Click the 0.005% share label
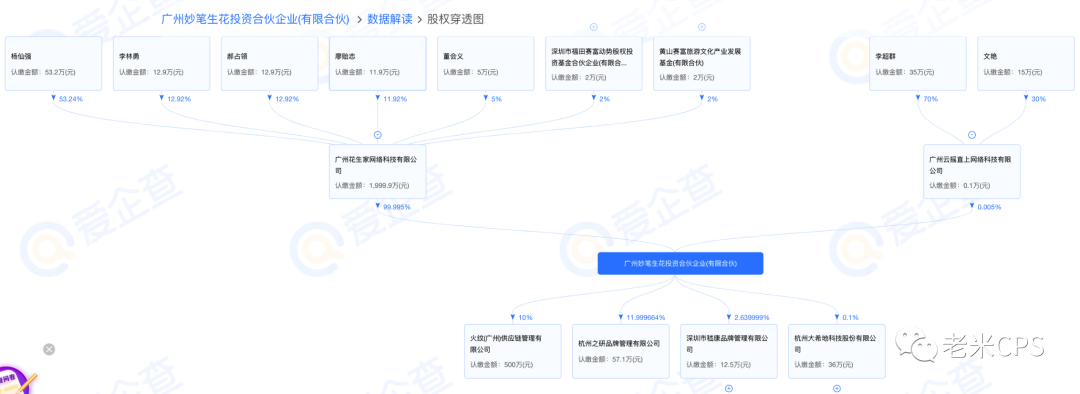 click(989, 207)
